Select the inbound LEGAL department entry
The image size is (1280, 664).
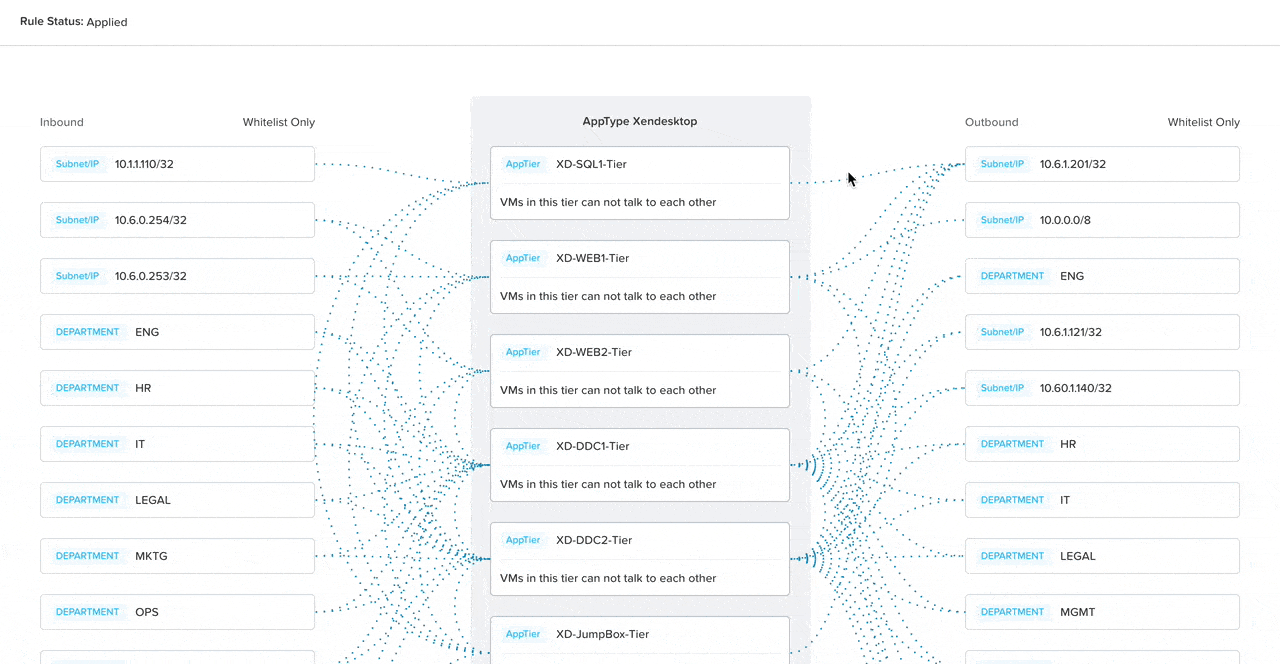[x=177, y=500]
